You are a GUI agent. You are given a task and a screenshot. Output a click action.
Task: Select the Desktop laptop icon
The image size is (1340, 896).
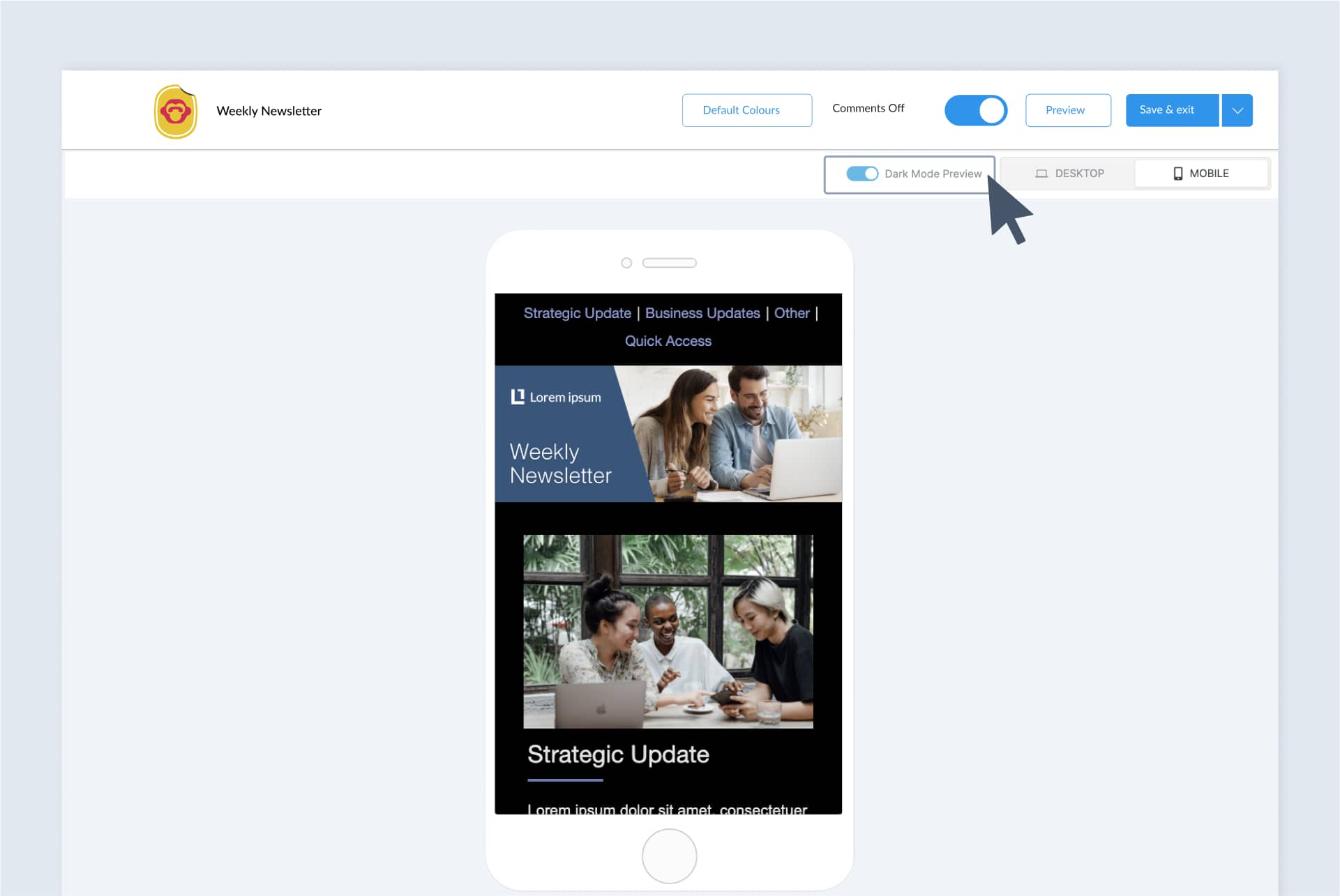click(x=1041, y=173)
